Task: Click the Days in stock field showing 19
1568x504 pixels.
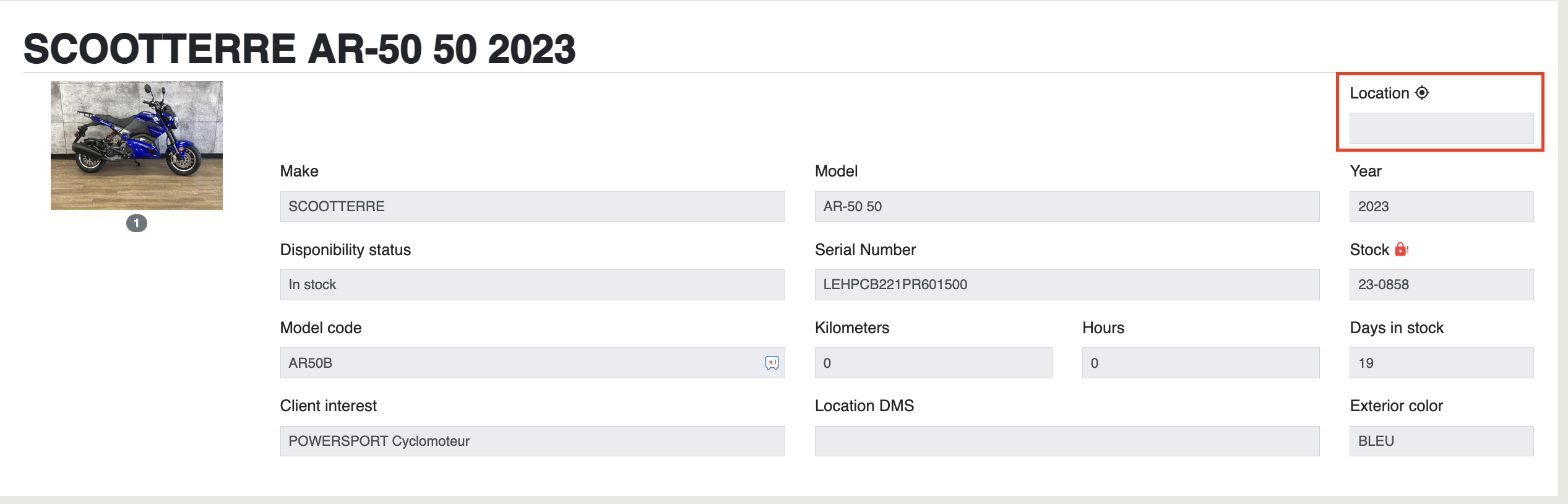Action: point(1441,363)
